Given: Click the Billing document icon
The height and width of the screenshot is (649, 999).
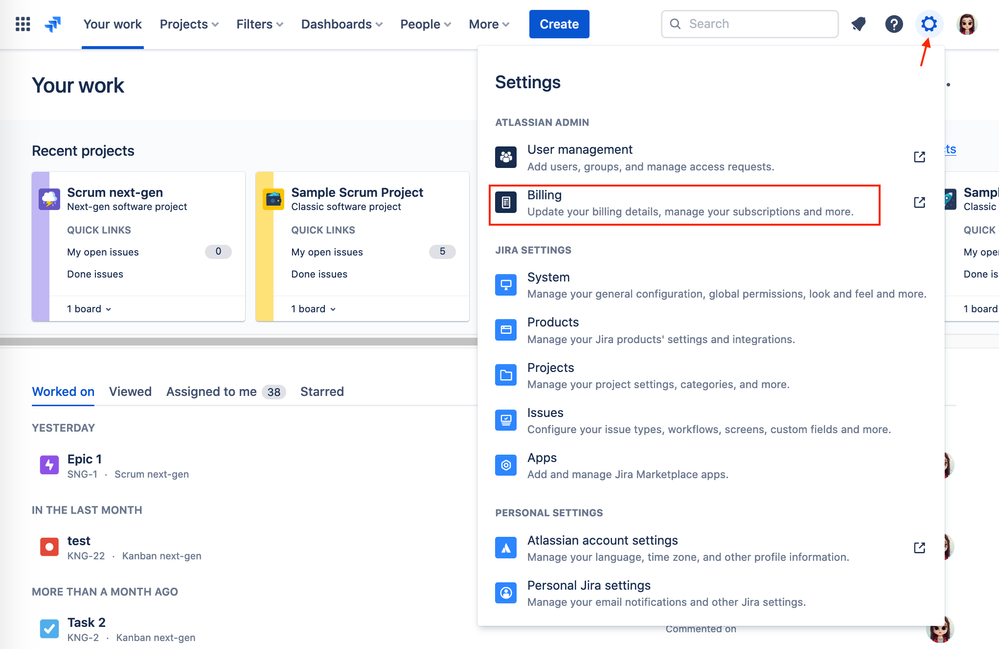Looking at the screenshot, I should [506, 203].
